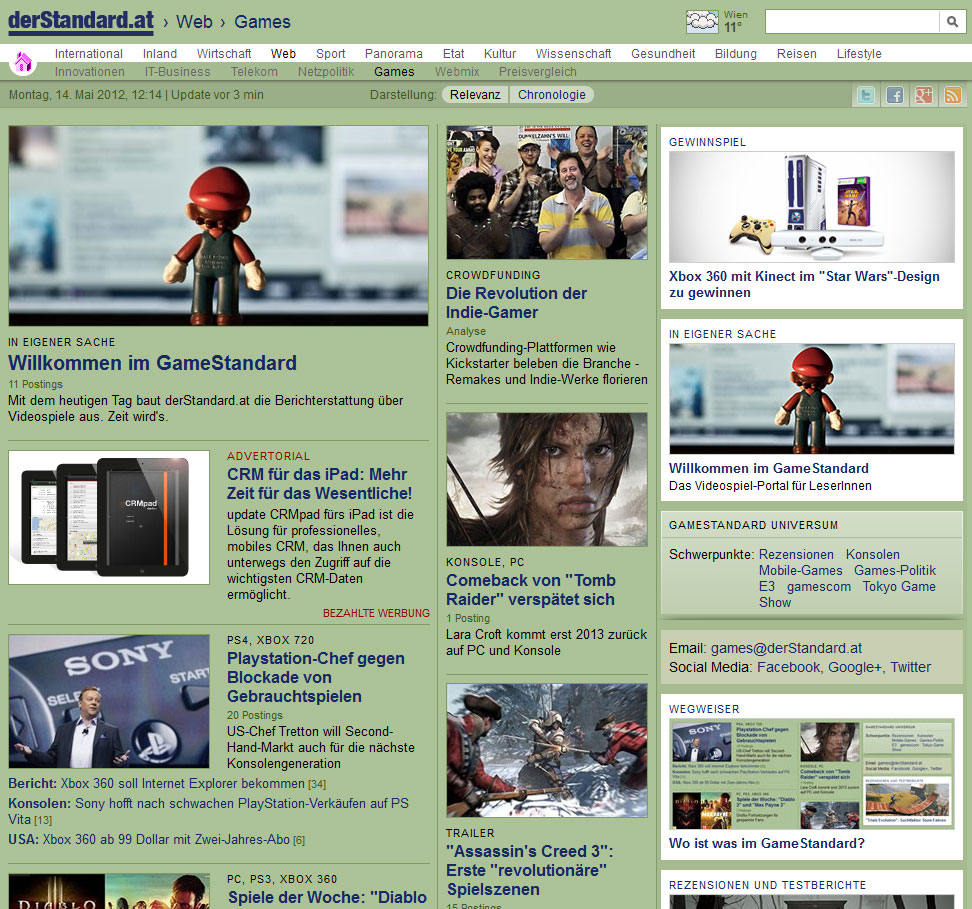
Task: Open the Wien weather cloud icon
Action: pos(702,22)
